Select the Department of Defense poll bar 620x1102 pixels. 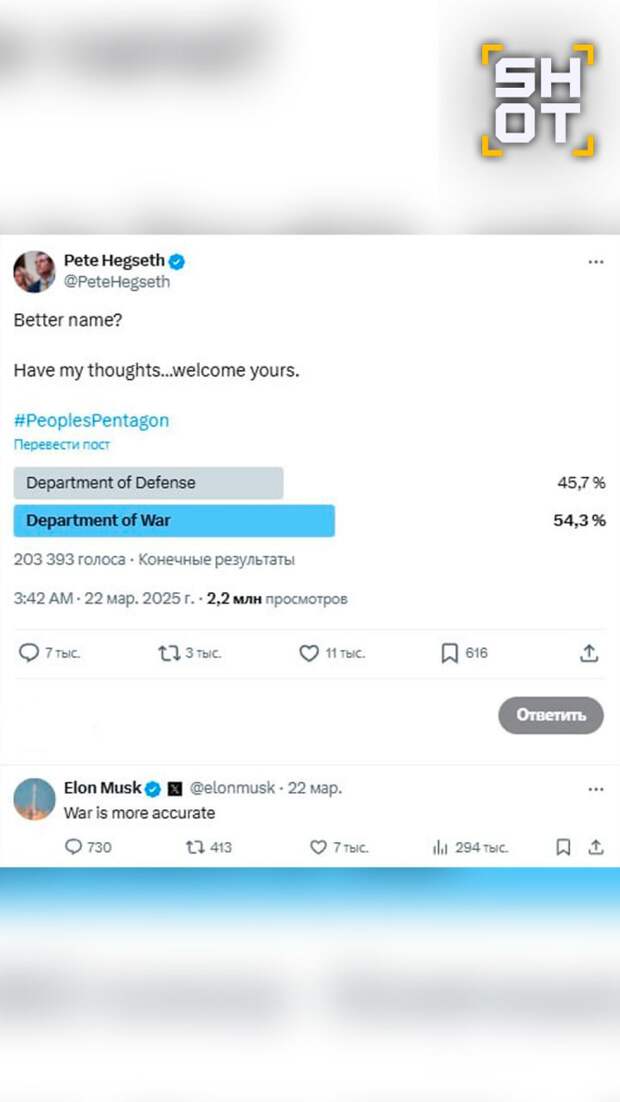[148, 483]
